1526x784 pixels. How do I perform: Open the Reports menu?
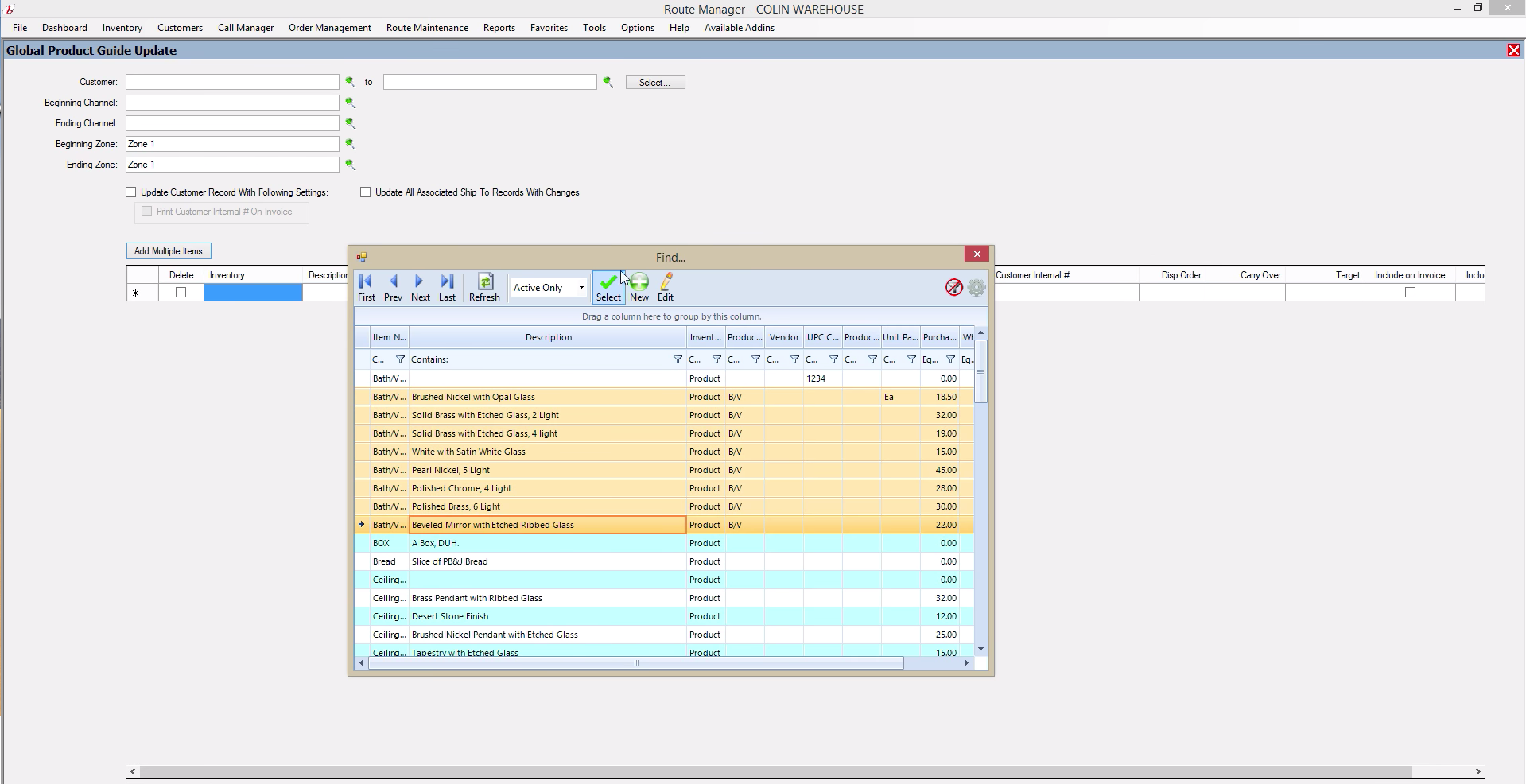pyautogui.click(x=499, y=28)
